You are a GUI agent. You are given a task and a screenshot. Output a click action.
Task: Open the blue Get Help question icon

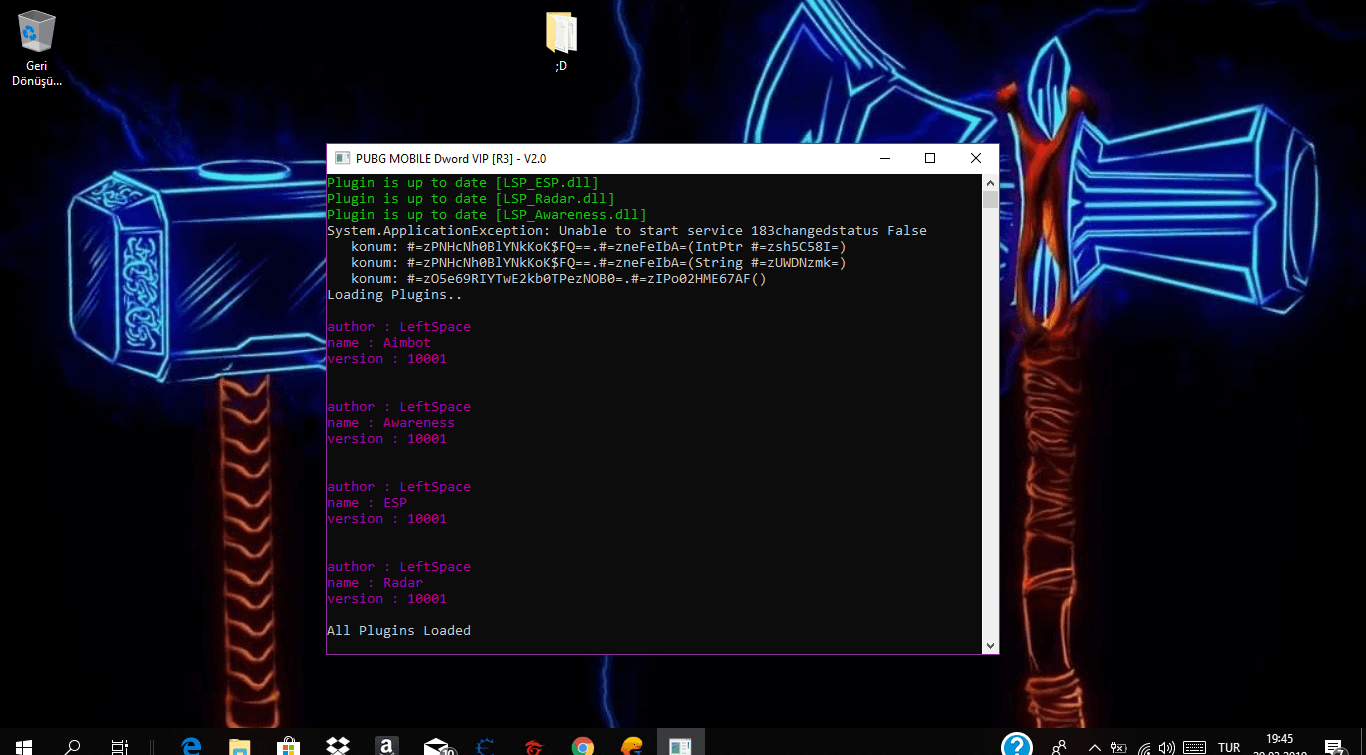(x=1017, y=746)
